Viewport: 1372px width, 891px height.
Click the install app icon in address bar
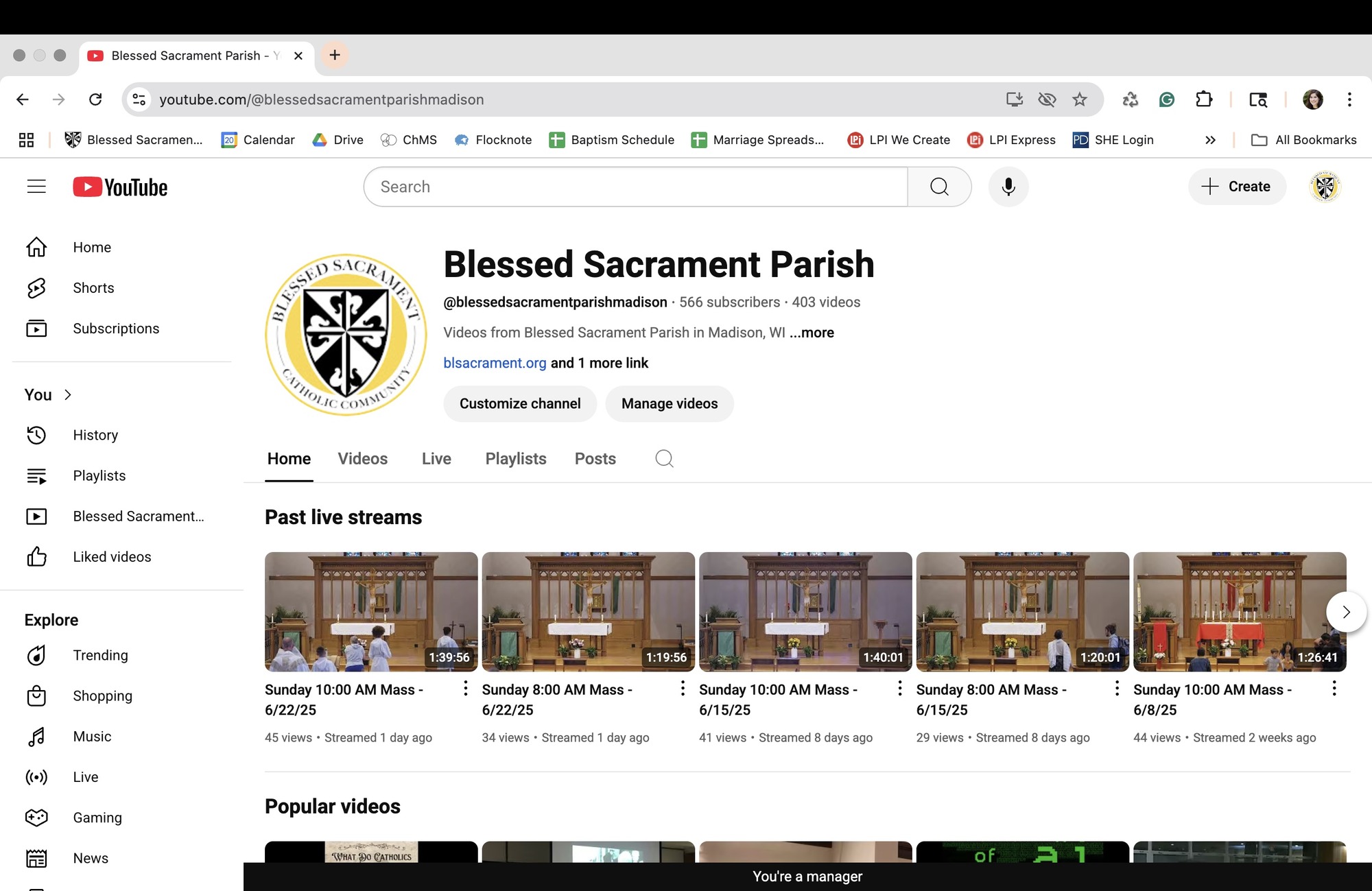coord(1015,99)
